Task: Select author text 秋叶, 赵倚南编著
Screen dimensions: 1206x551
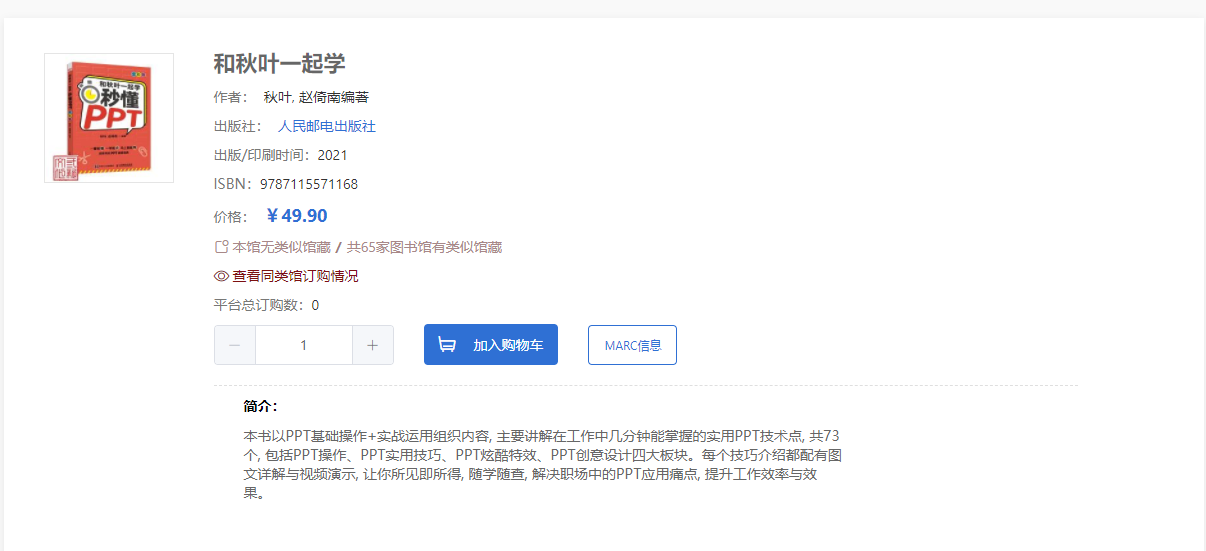Action: pyautogui.click(x=316, y=97)
